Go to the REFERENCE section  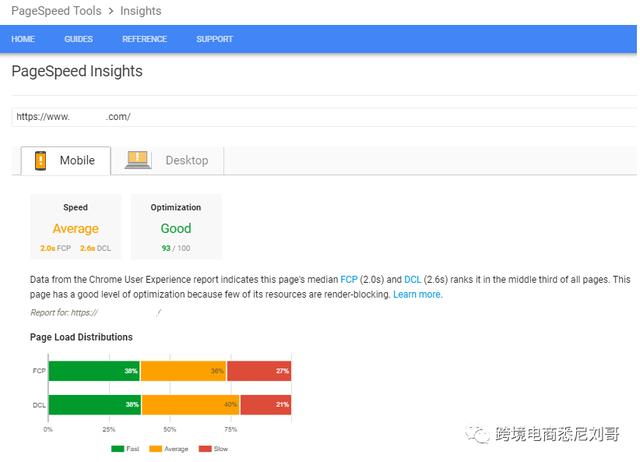[x=144, y=39]
